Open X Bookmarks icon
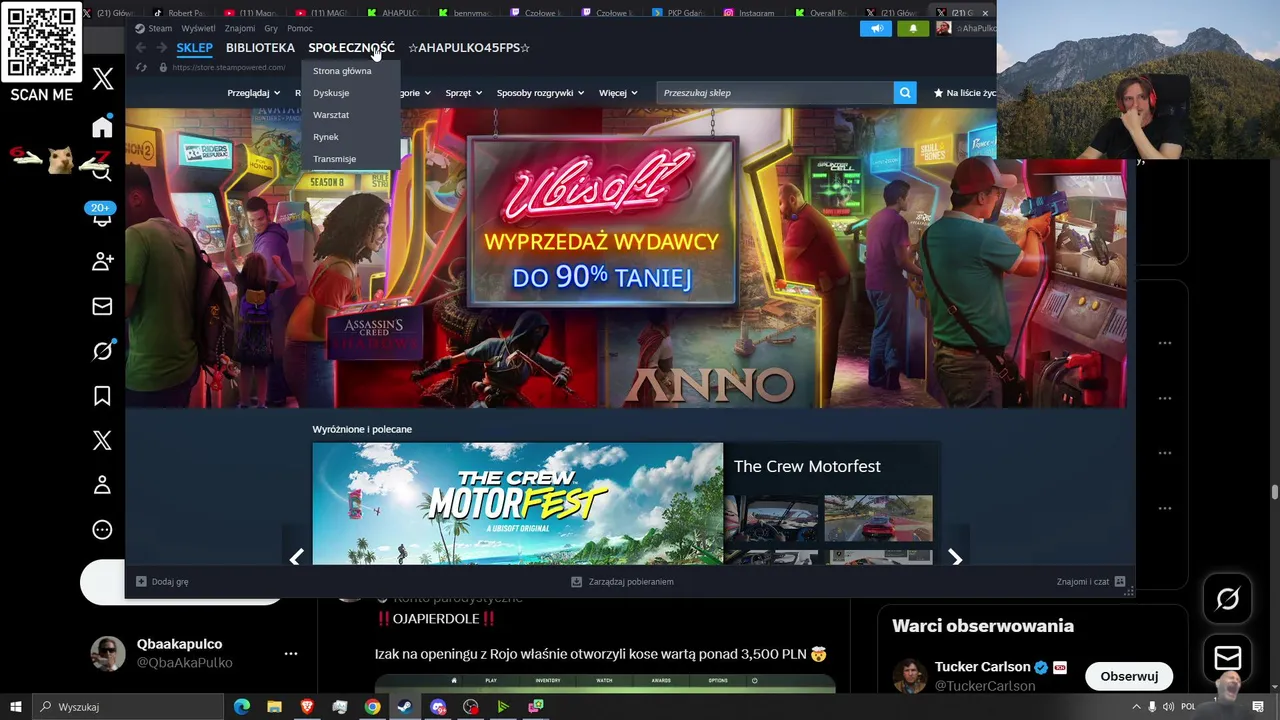The width and height of the screenshot is (1280, 720). tap(102, 396)
